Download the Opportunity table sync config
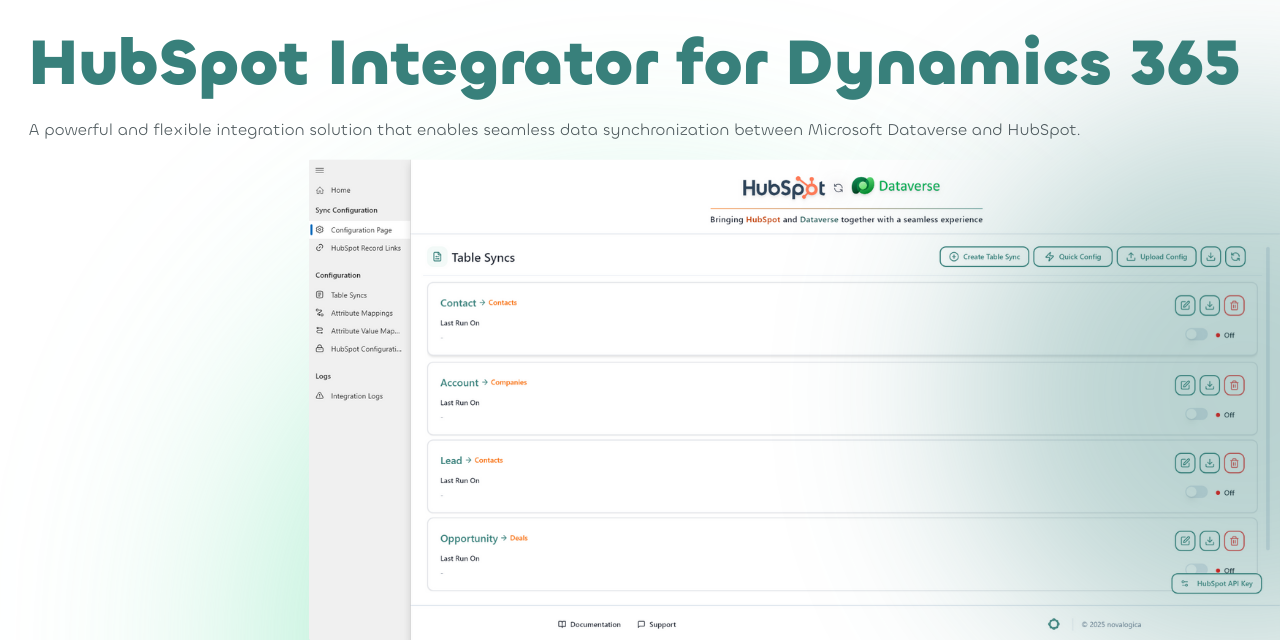1280x640 pixels. click(1210, 541)
